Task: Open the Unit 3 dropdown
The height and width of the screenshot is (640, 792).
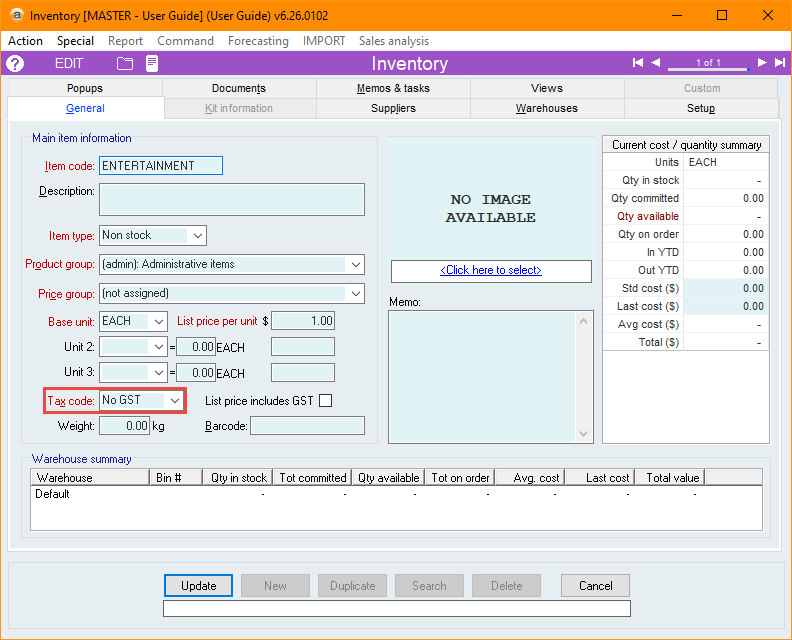Action: point(159,373)
